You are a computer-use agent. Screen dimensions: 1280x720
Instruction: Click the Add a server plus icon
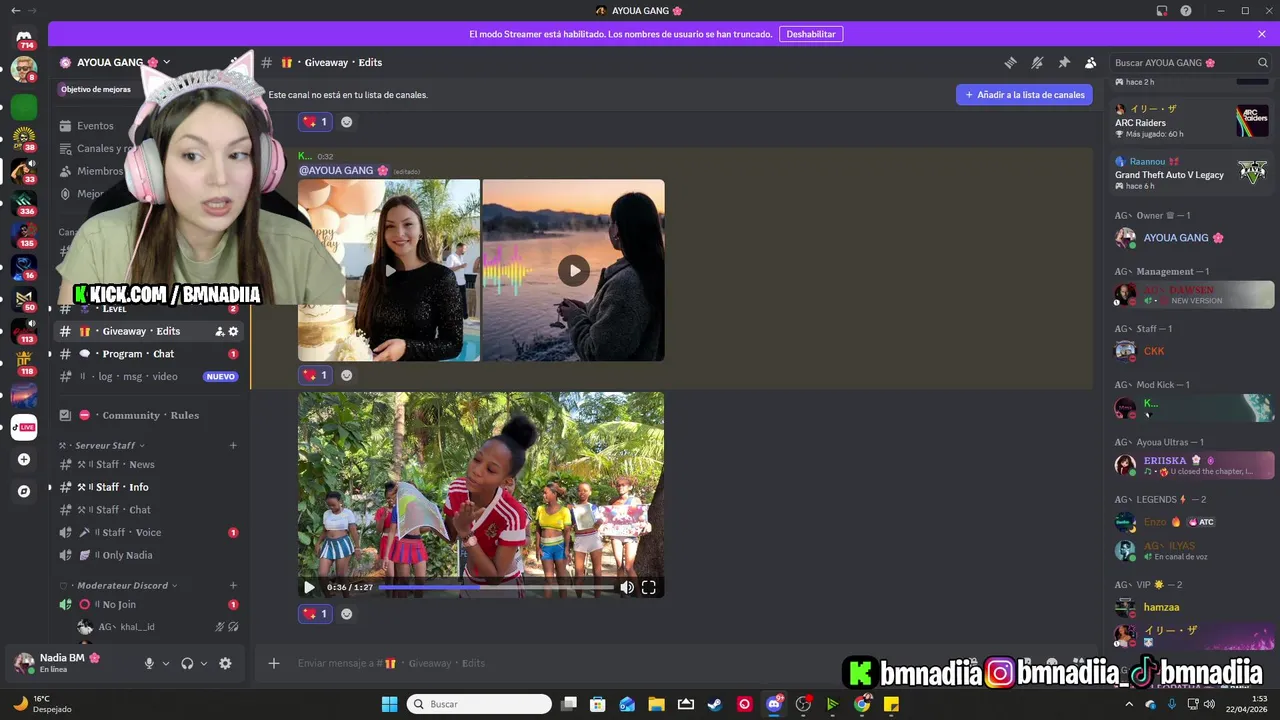click(24, 459)
